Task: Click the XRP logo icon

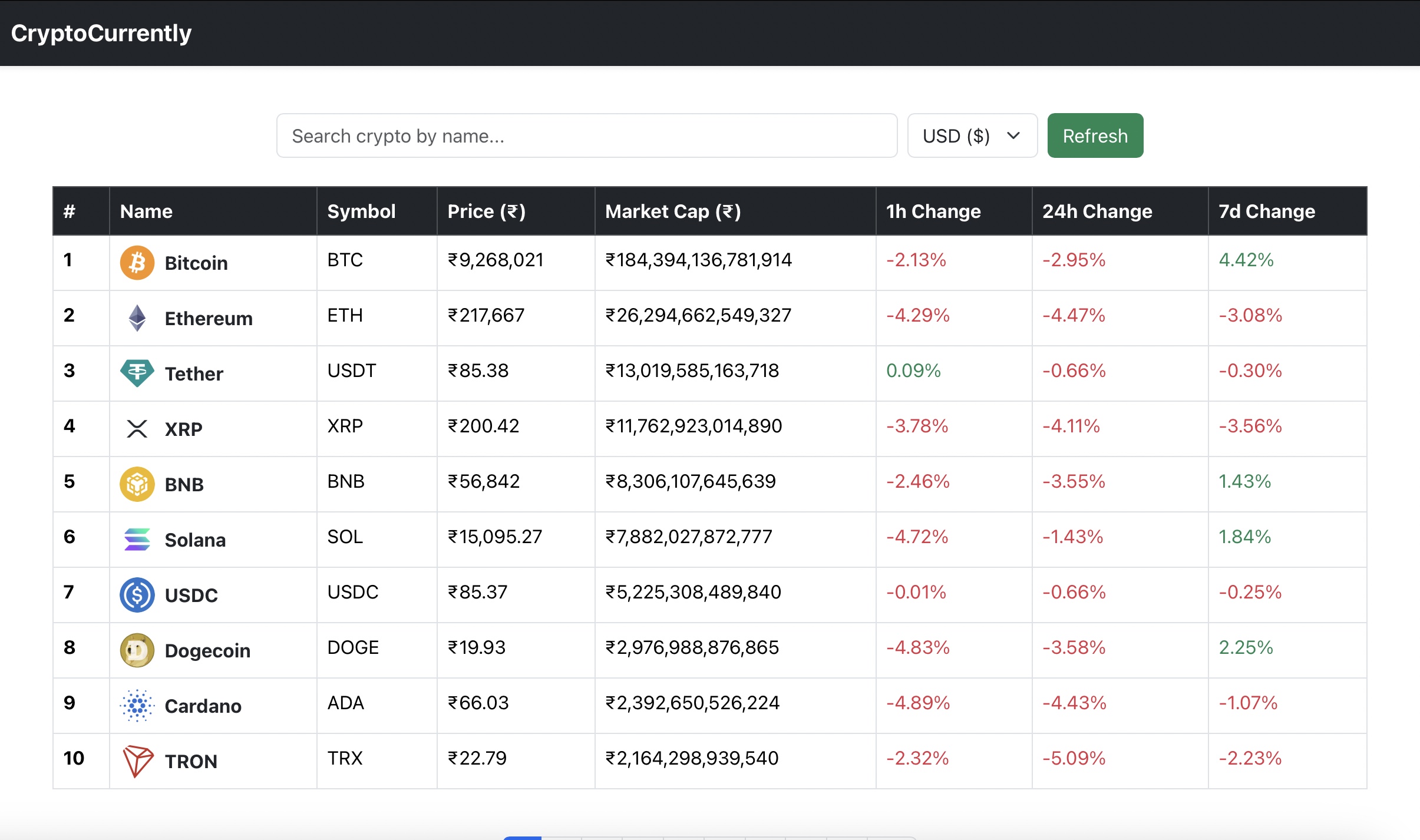Action: [x=137, y=428]
